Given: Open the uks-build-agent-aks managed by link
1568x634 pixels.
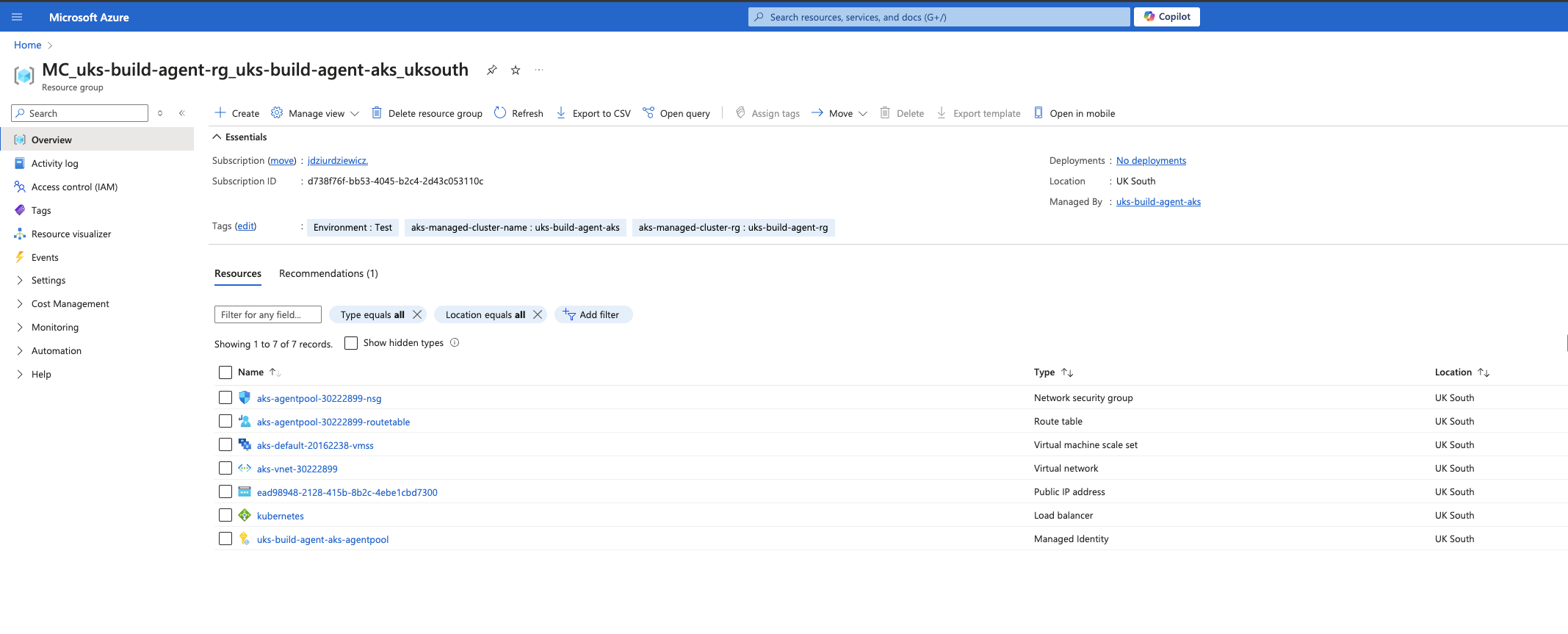Looking at the screenshot, I should coord(1158,201).
